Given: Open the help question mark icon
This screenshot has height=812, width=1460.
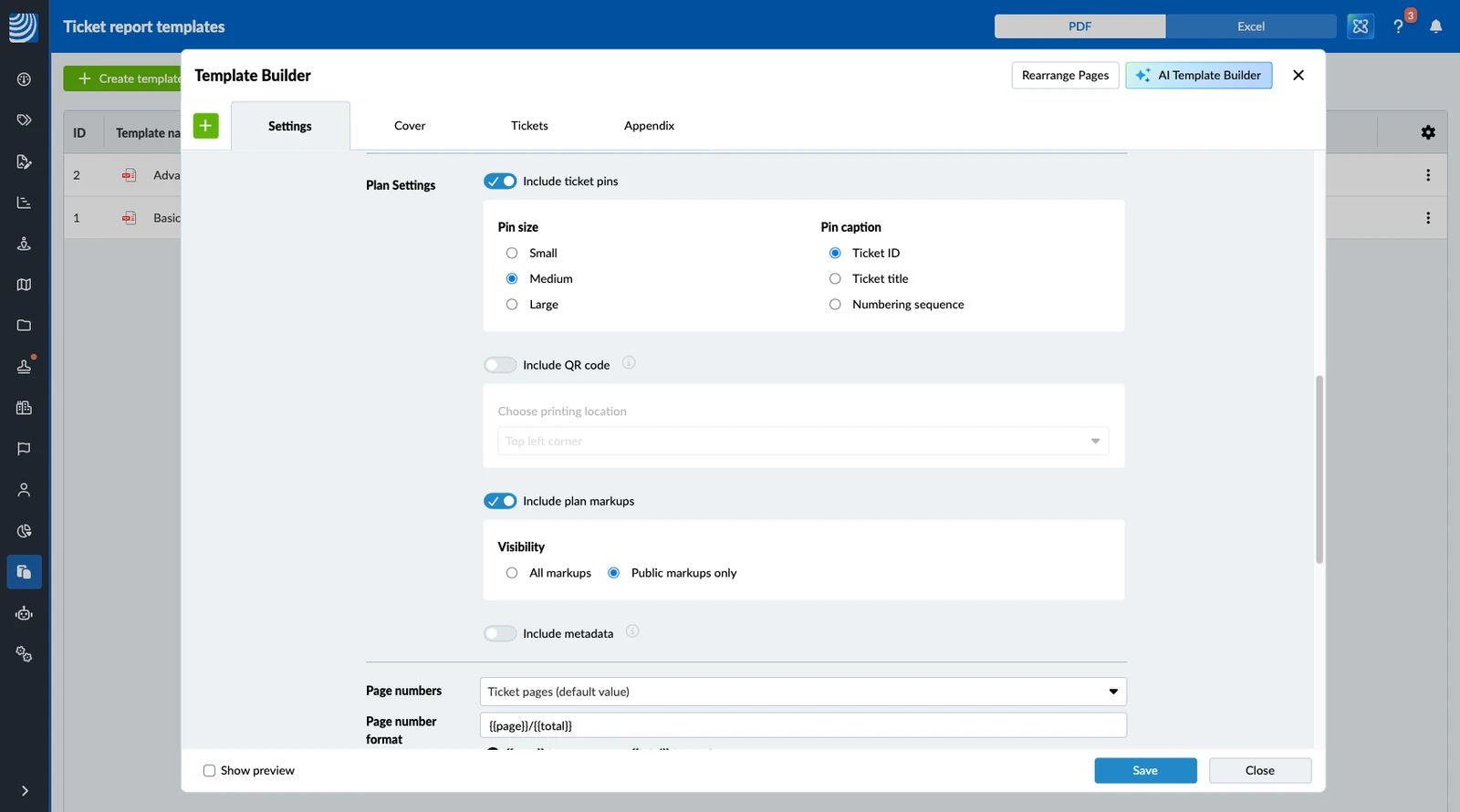Looking at the screenshot, I should click(x=1398, y=26).
